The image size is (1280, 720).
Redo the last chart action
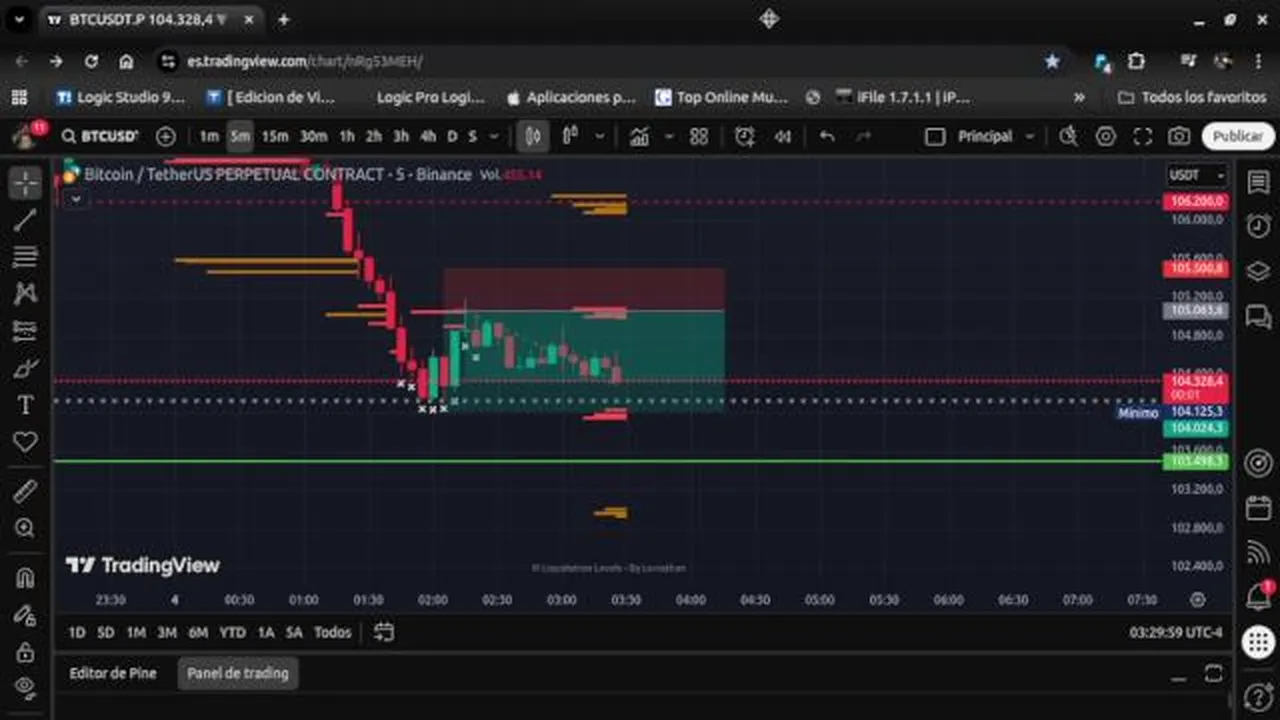tap(864, 136)
